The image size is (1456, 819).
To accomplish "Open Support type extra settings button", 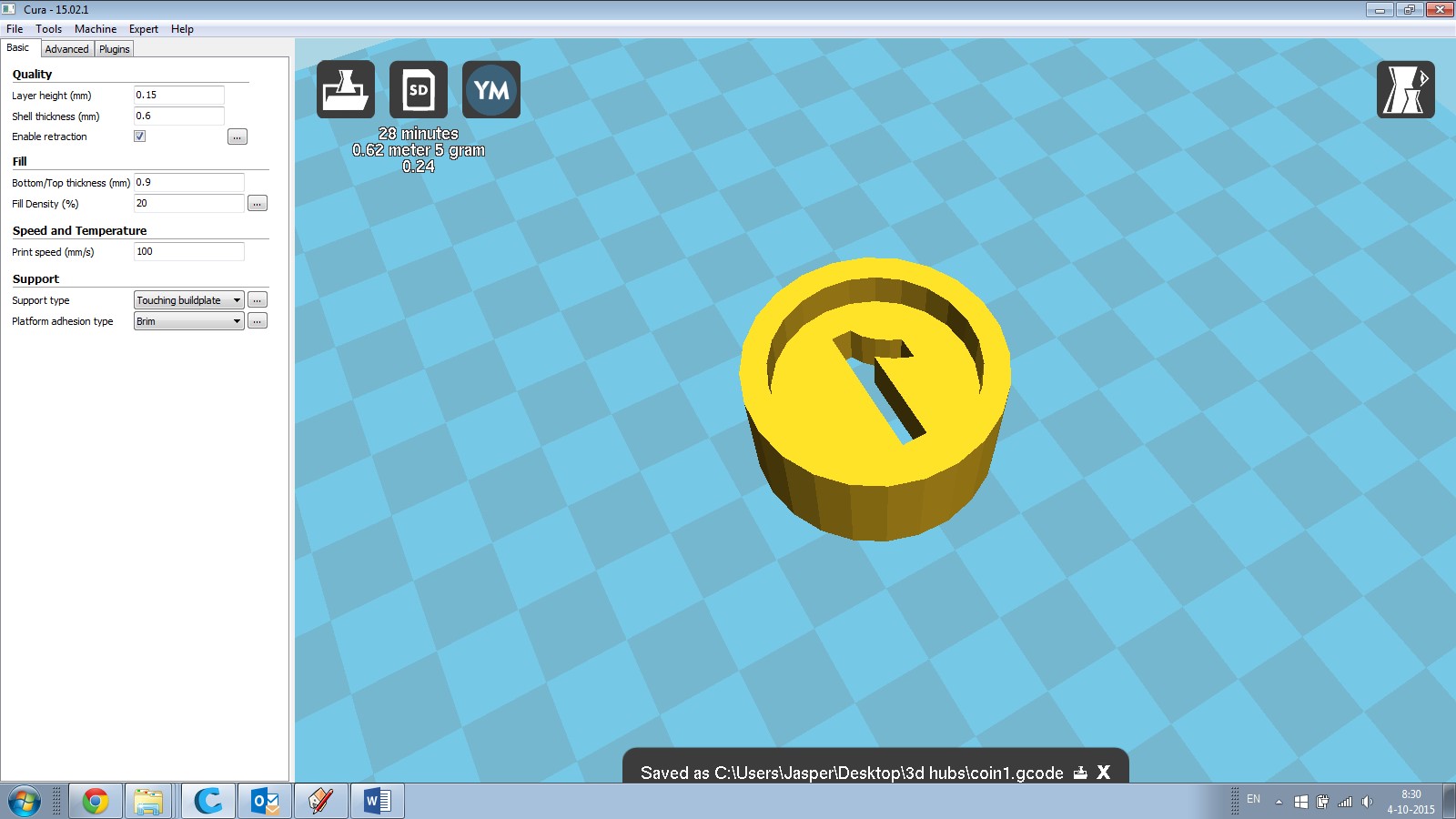I will pos(258,300).
